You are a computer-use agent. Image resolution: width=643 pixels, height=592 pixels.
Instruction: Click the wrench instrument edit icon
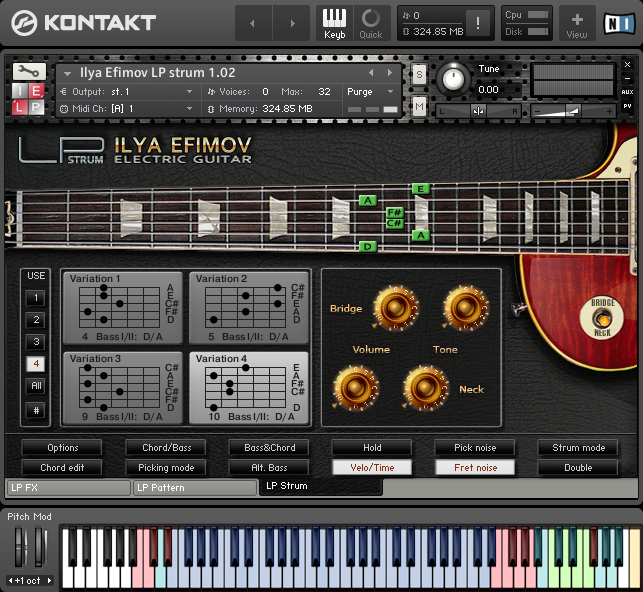[x=28, y=72]
